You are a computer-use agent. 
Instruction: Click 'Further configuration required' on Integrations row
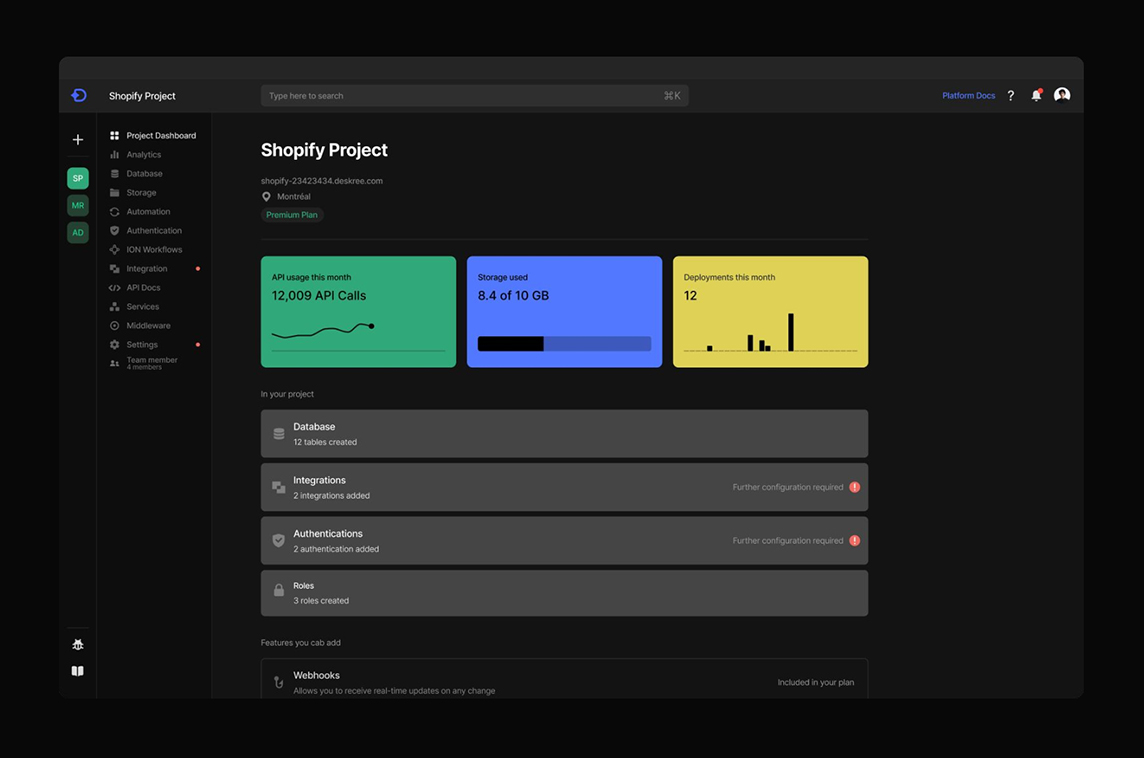[x=787, y=487]
